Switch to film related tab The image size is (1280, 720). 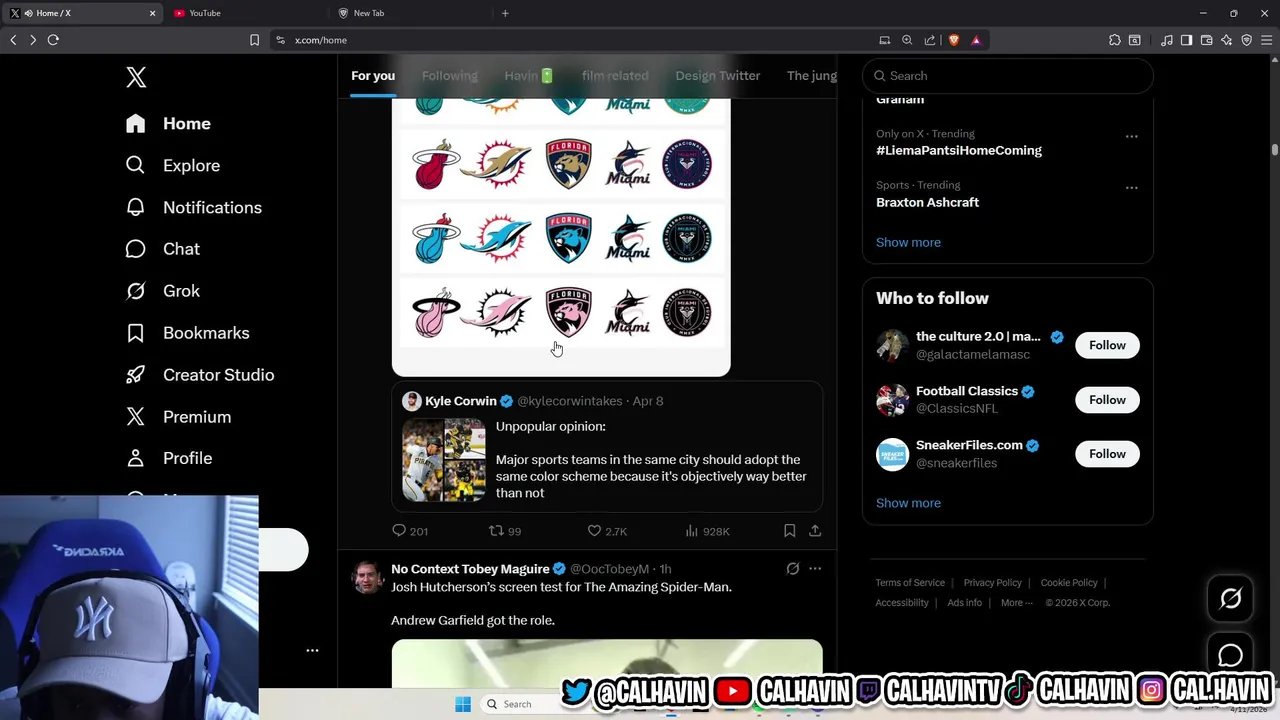pyautogui.click(x=615, y=76)
